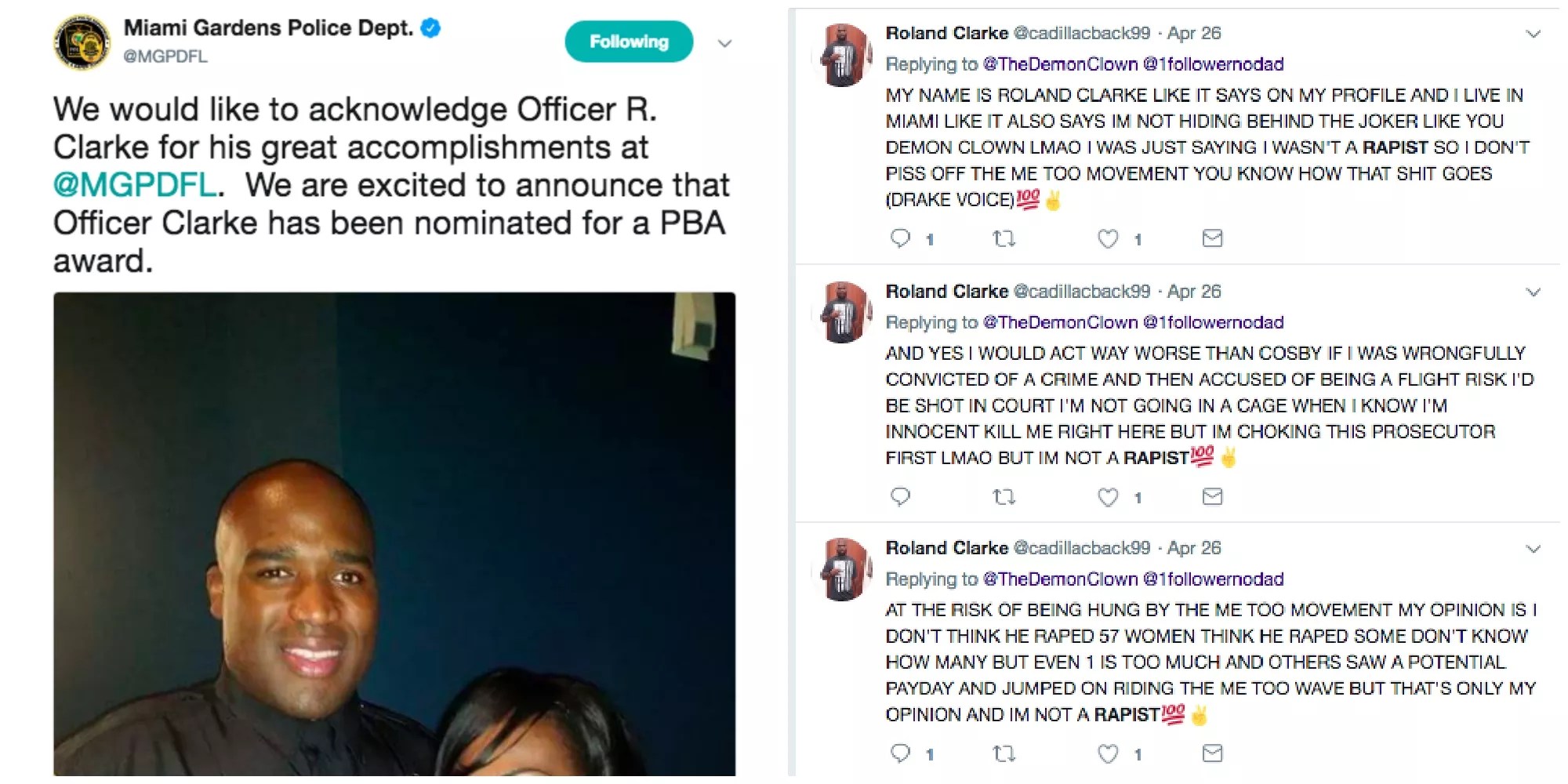This screenshot has width=1568, height=784.
Task: Open @MGPDFL mention link in tweet text
Action: click(x=135, y=185)
